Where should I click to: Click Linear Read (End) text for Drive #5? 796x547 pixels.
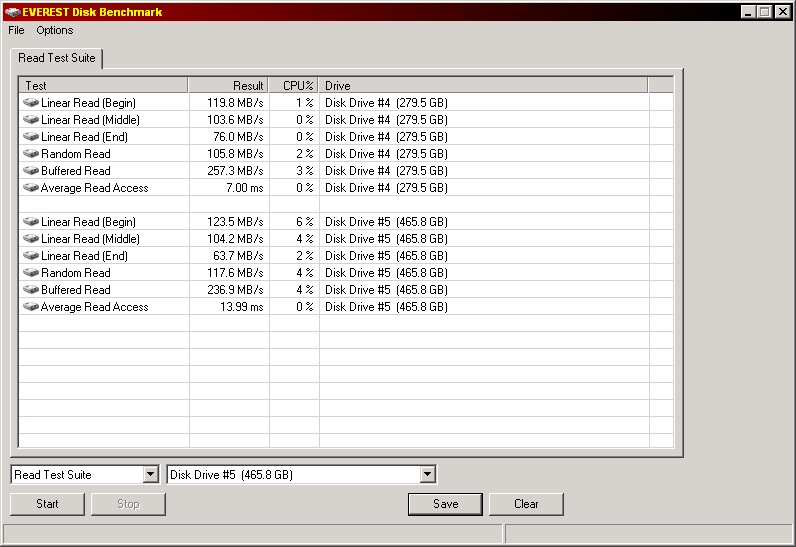[84, 256]
